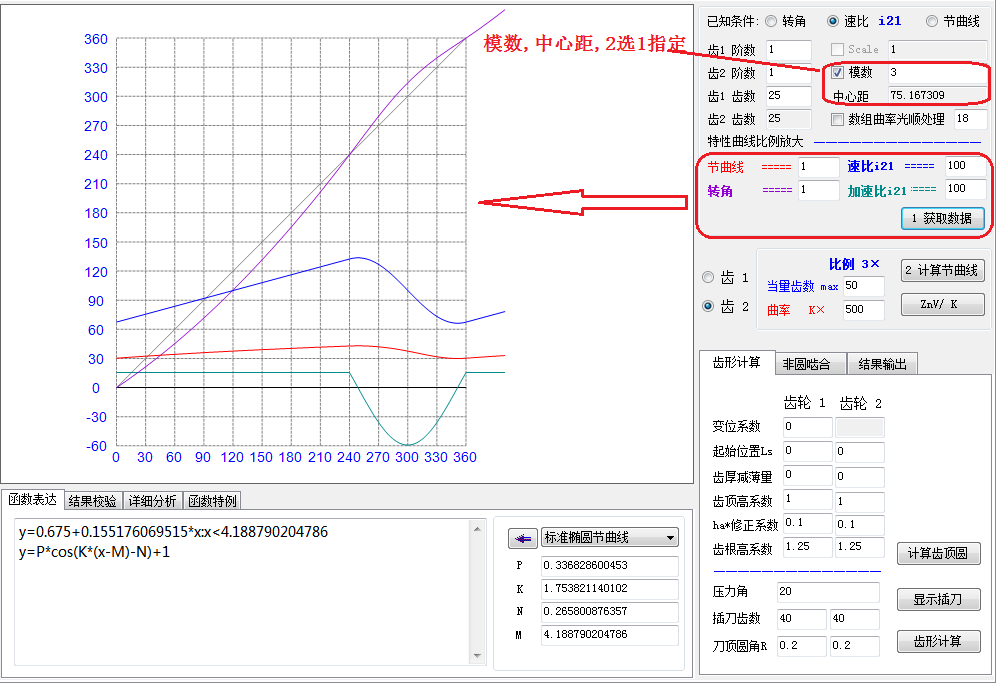Screen dimensions: 996x683
Task: Select the 齿 1 radio button
Action: click(x=708, y=278)
